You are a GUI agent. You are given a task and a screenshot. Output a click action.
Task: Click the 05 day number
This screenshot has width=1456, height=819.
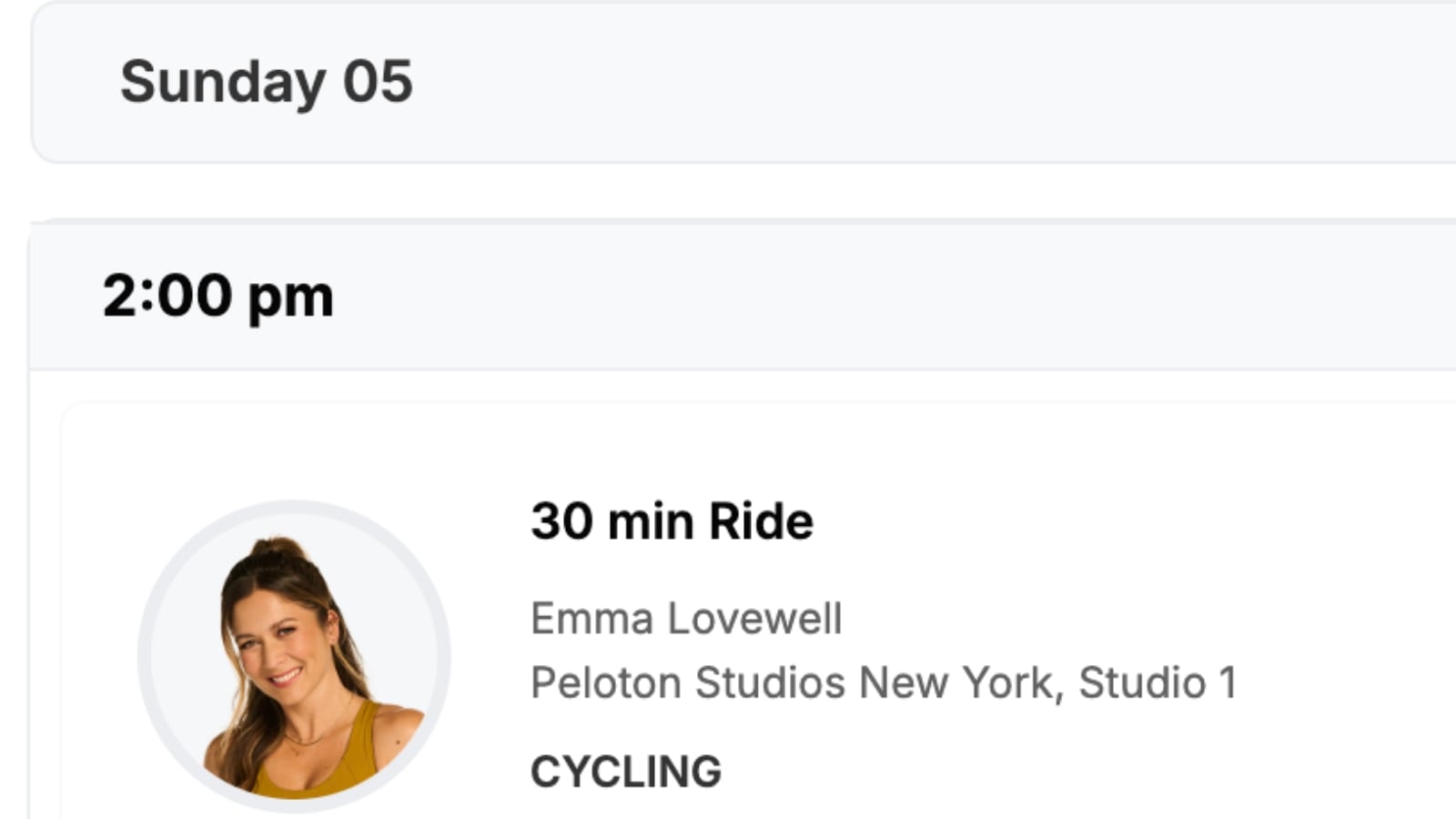click(x=378, y=82)
